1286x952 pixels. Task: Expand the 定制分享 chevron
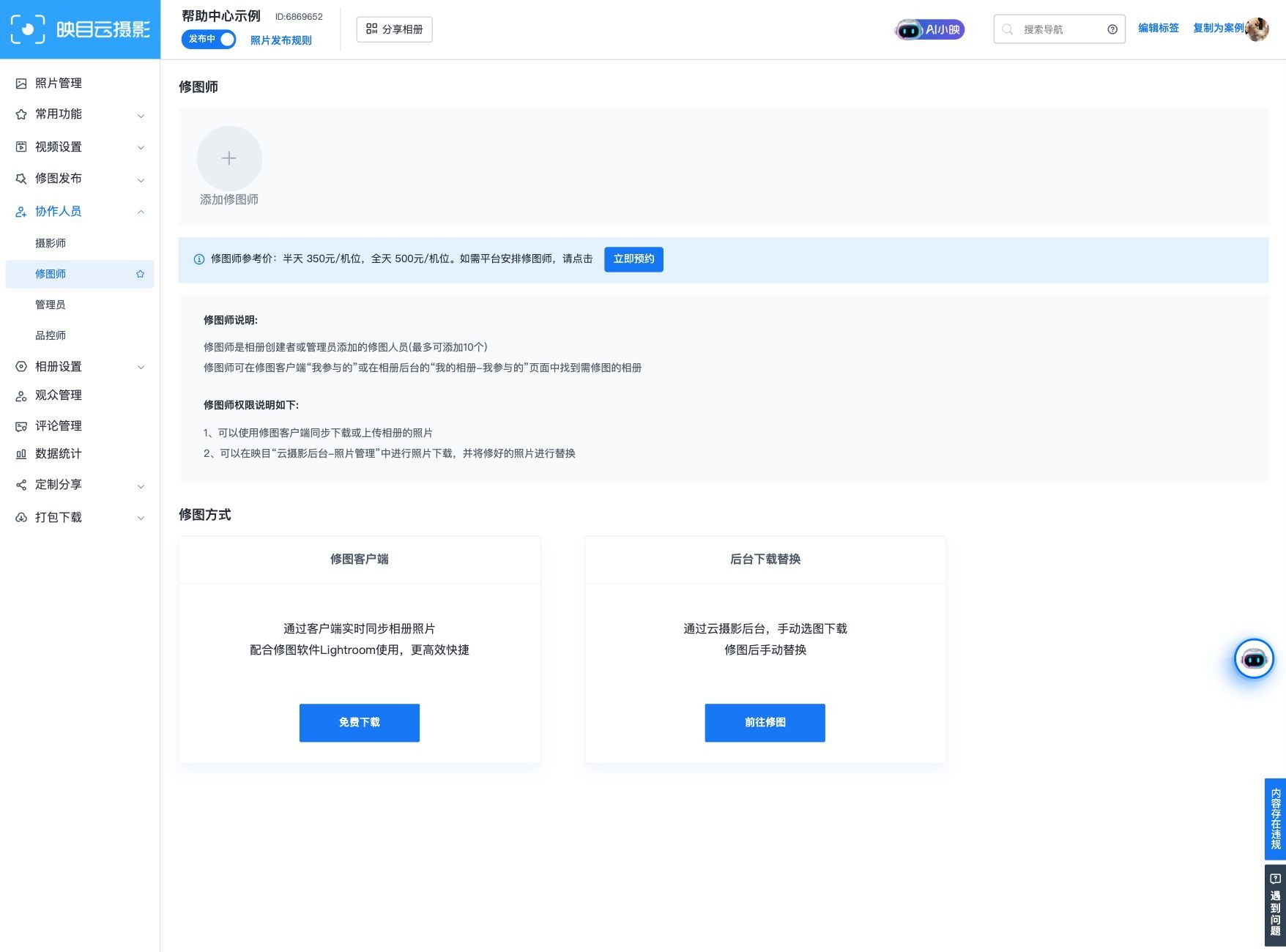pos(141,486)
